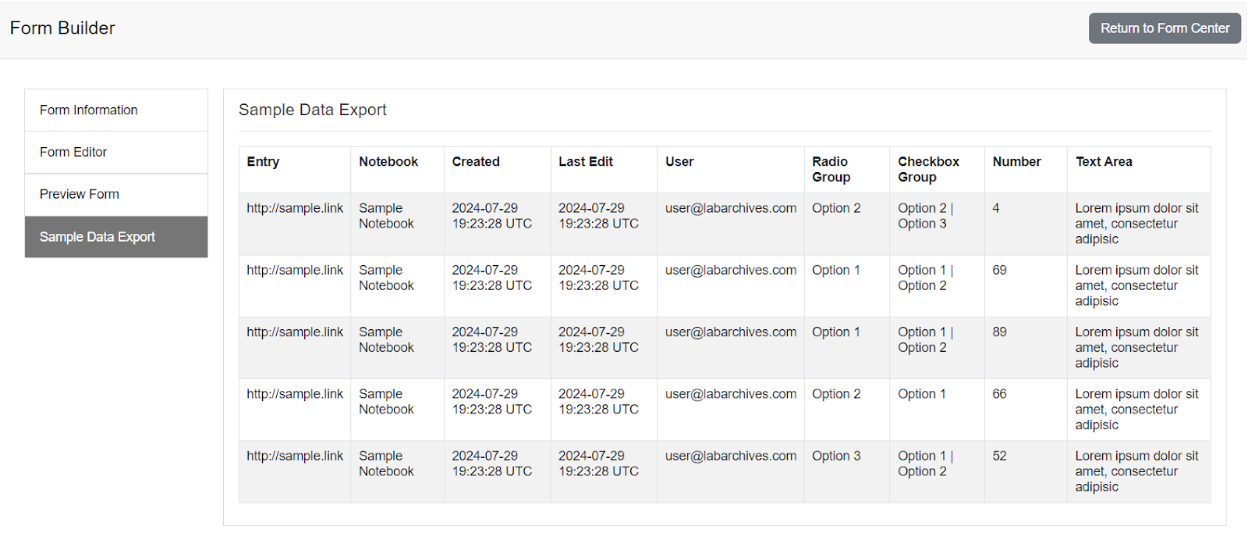The image size is (1247, 556).
Task: Click the Text Area column header
Action: click(x=1104, y=162)
